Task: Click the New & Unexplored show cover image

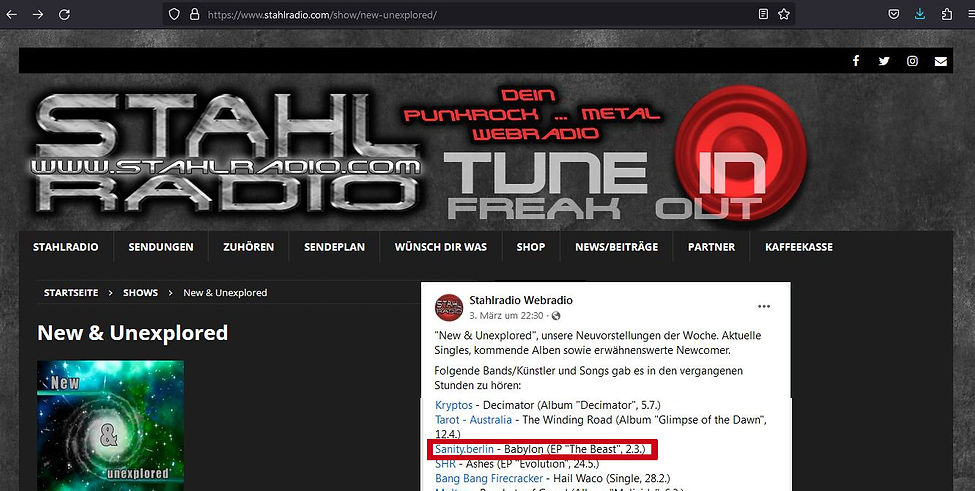Action: (111, 426)
